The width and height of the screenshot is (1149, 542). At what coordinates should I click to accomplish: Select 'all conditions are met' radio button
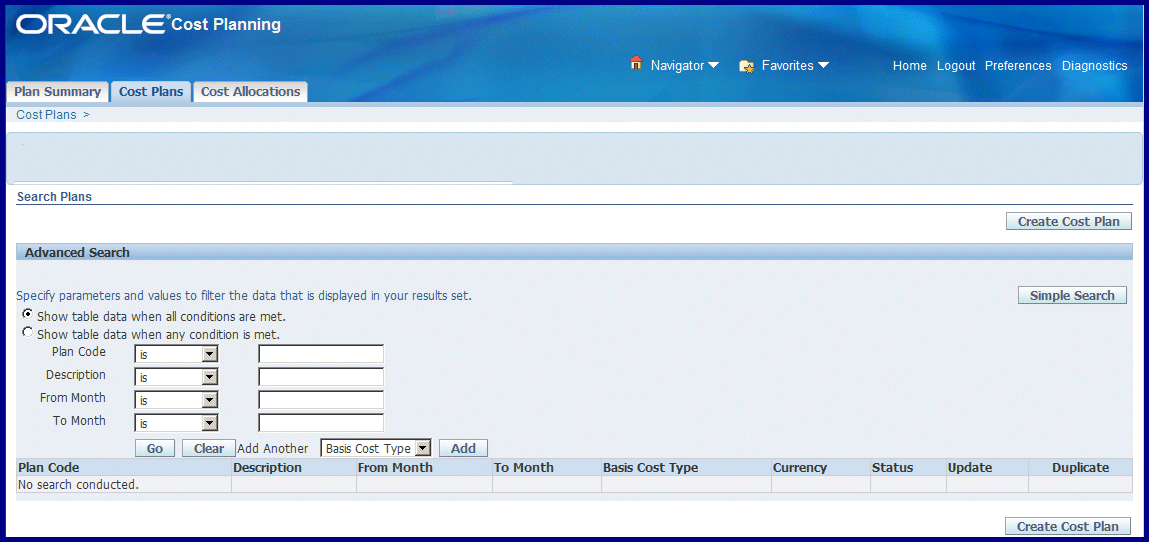click(28, 313)
